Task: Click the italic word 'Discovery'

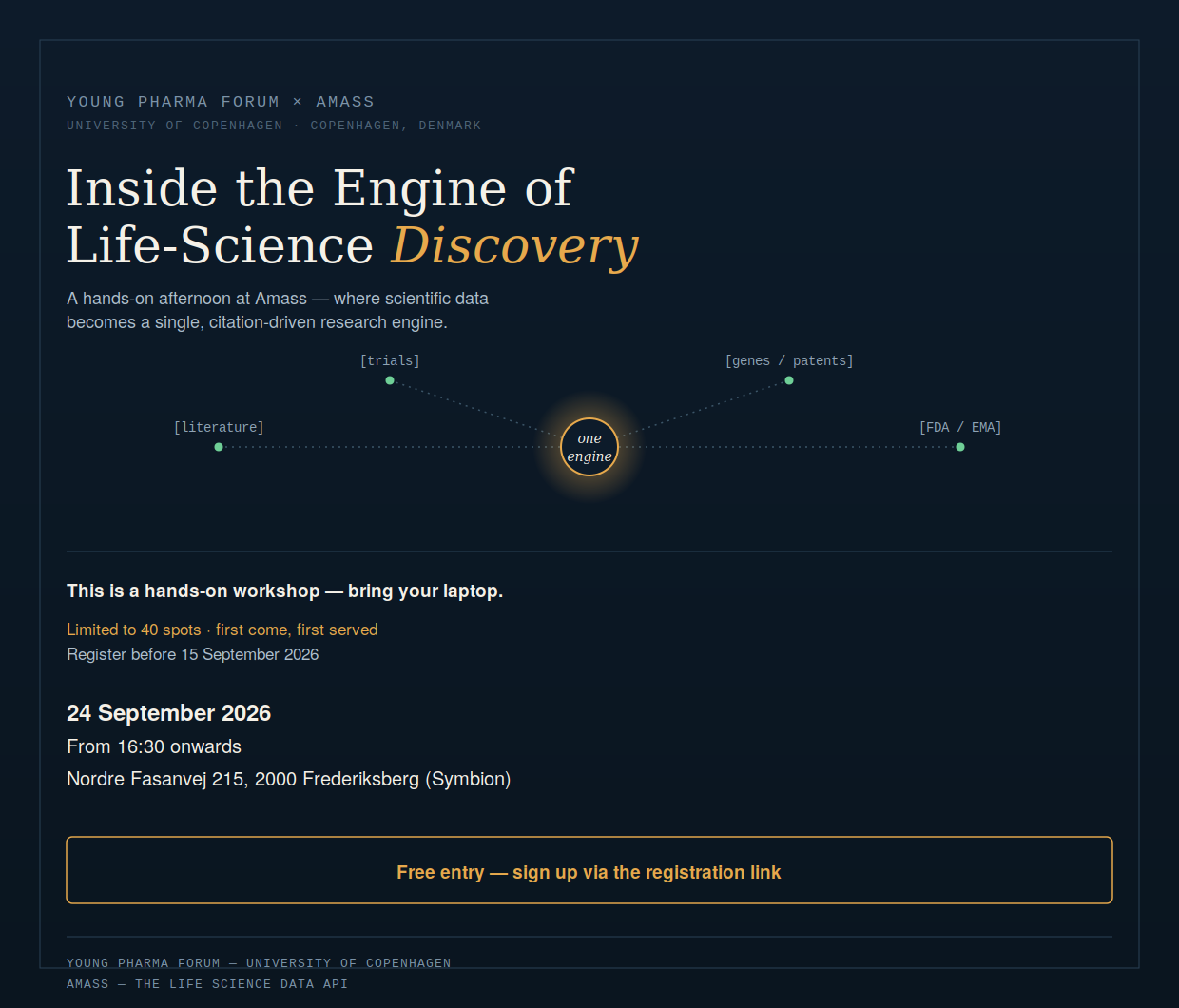Action: [515, 246]
